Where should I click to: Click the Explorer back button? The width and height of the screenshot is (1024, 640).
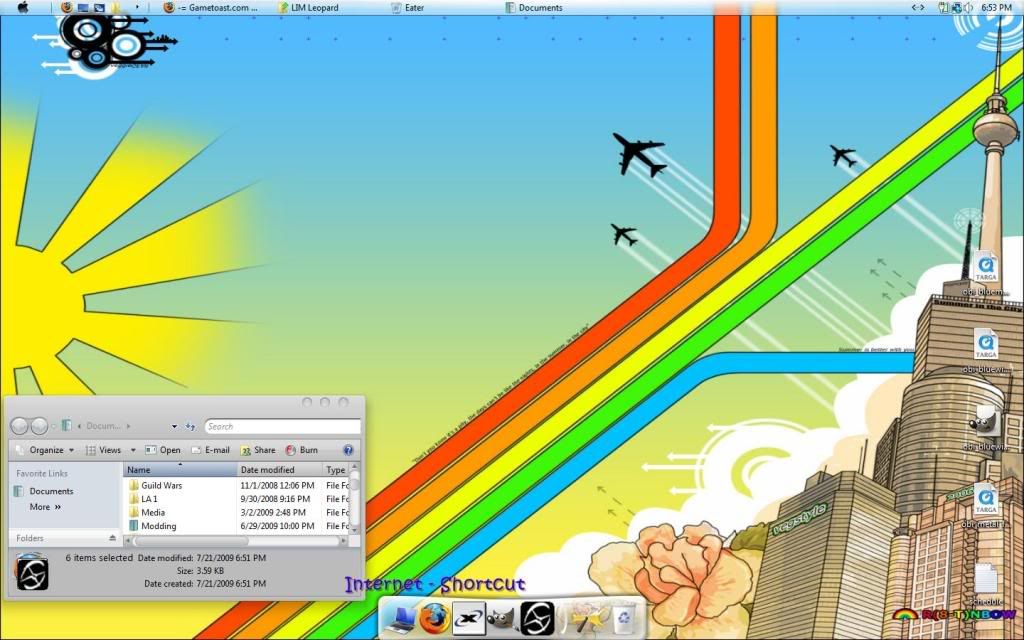20,426
